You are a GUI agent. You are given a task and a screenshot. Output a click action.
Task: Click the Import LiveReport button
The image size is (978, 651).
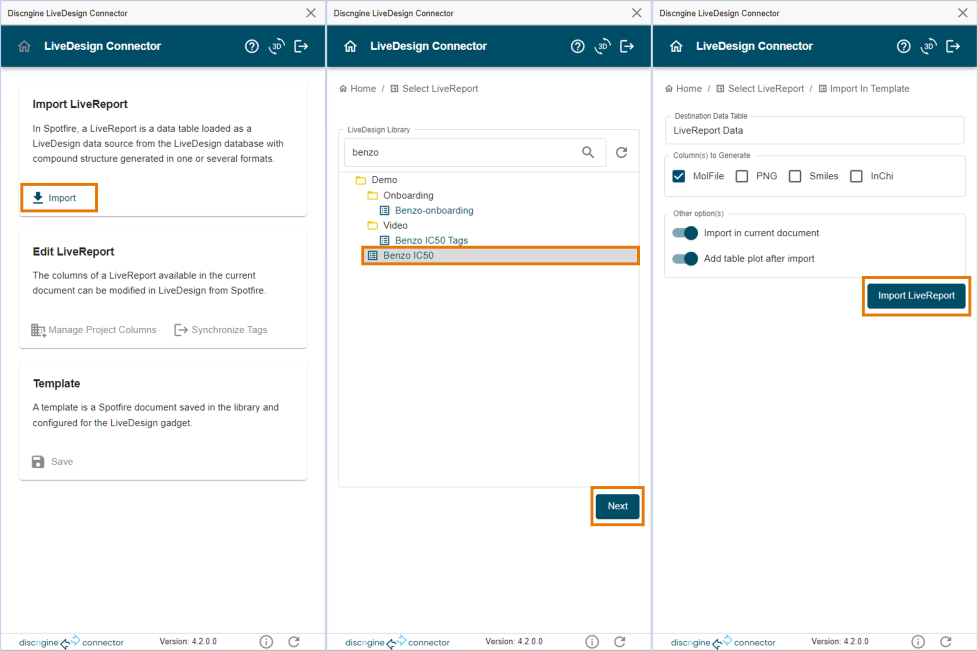click(916, 296)
